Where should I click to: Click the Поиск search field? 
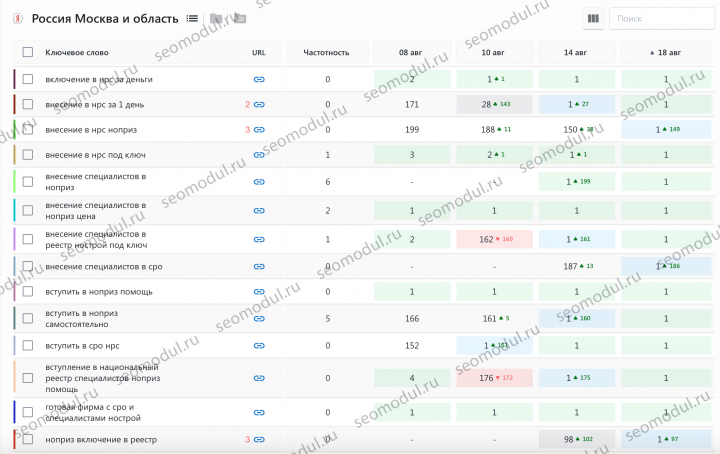[662, 19]
